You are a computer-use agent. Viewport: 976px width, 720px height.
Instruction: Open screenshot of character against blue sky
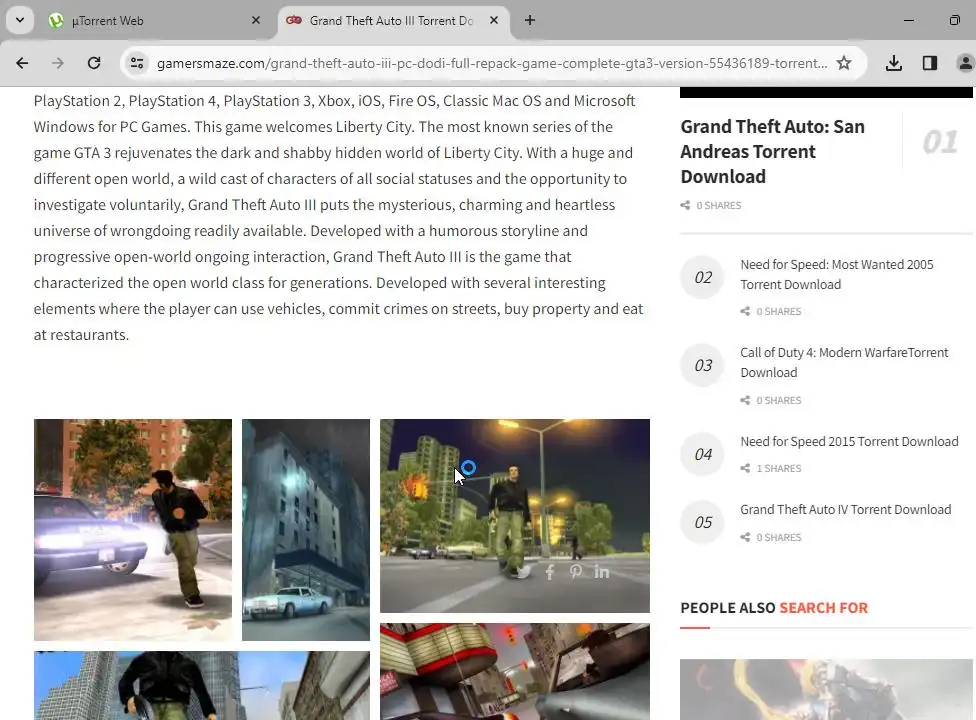(x=202, y=685)
